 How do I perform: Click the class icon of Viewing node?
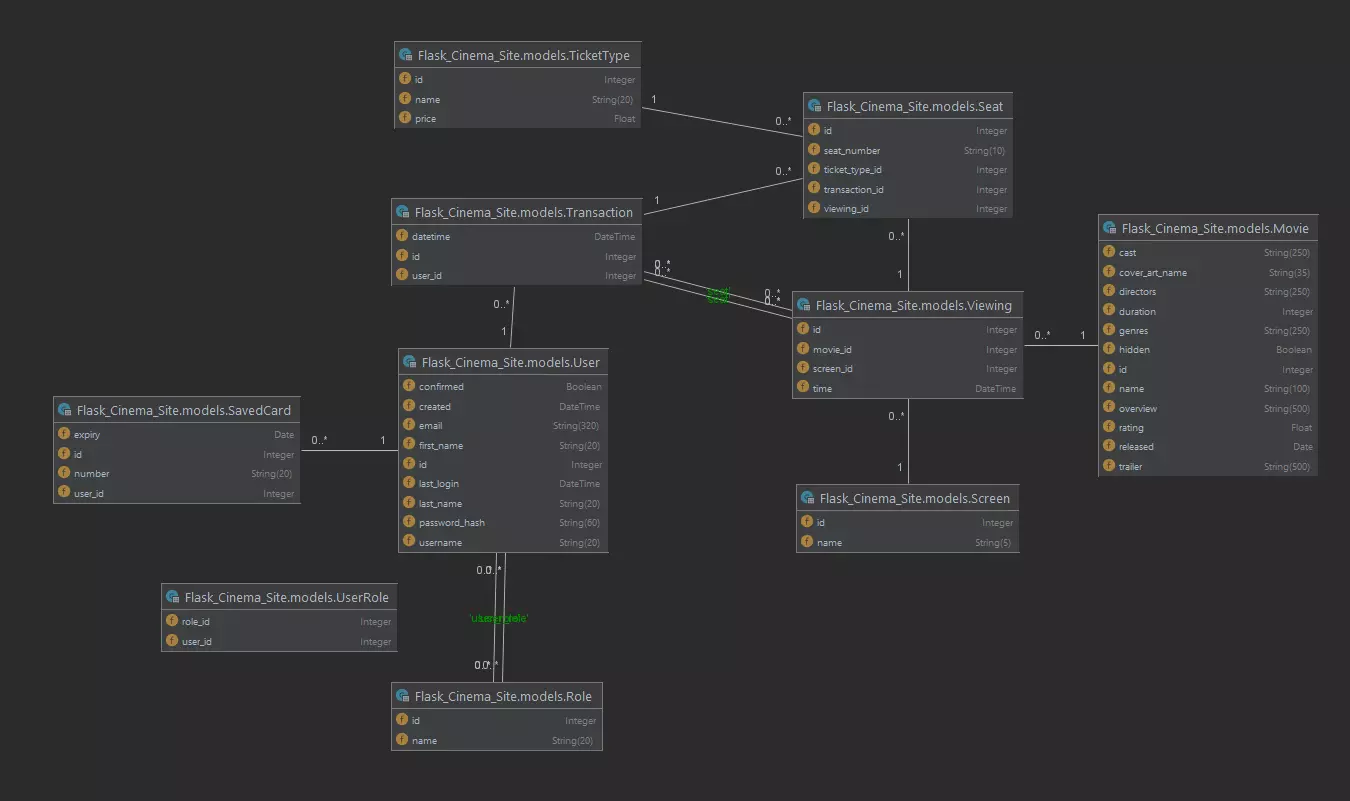click(804, 305)
